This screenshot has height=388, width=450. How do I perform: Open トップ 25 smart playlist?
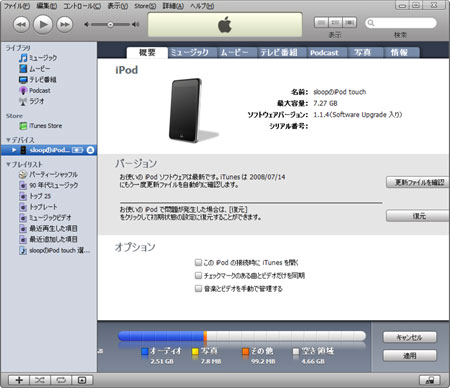tap(35, 196)
